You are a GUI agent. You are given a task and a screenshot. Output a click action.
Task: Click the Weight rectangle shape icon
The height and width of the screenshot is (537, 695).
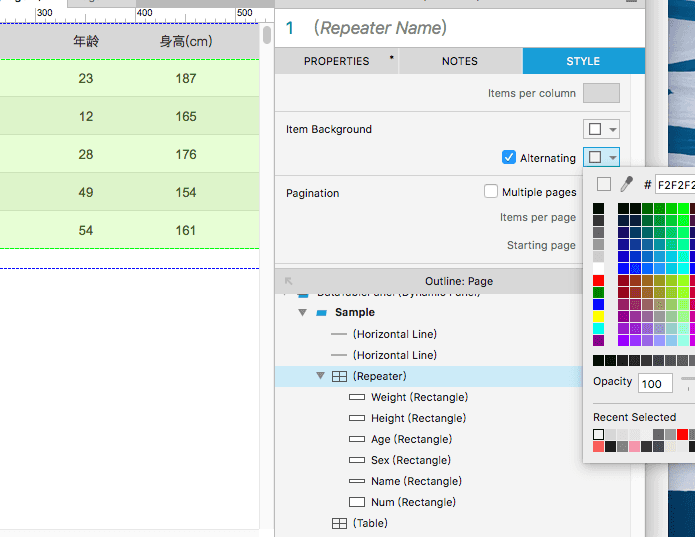click(x=357, y=397)
